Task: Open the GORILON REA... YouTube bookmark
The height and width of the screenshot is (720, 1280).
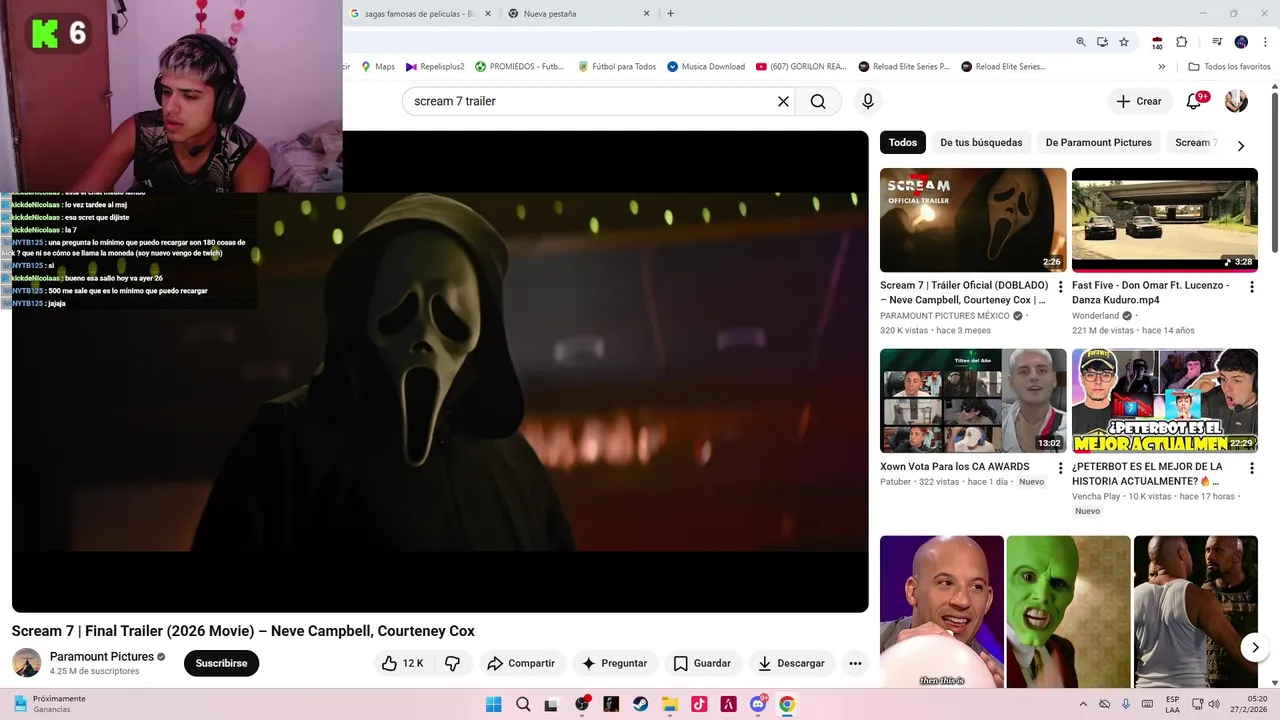Action: tap(802, 67)
